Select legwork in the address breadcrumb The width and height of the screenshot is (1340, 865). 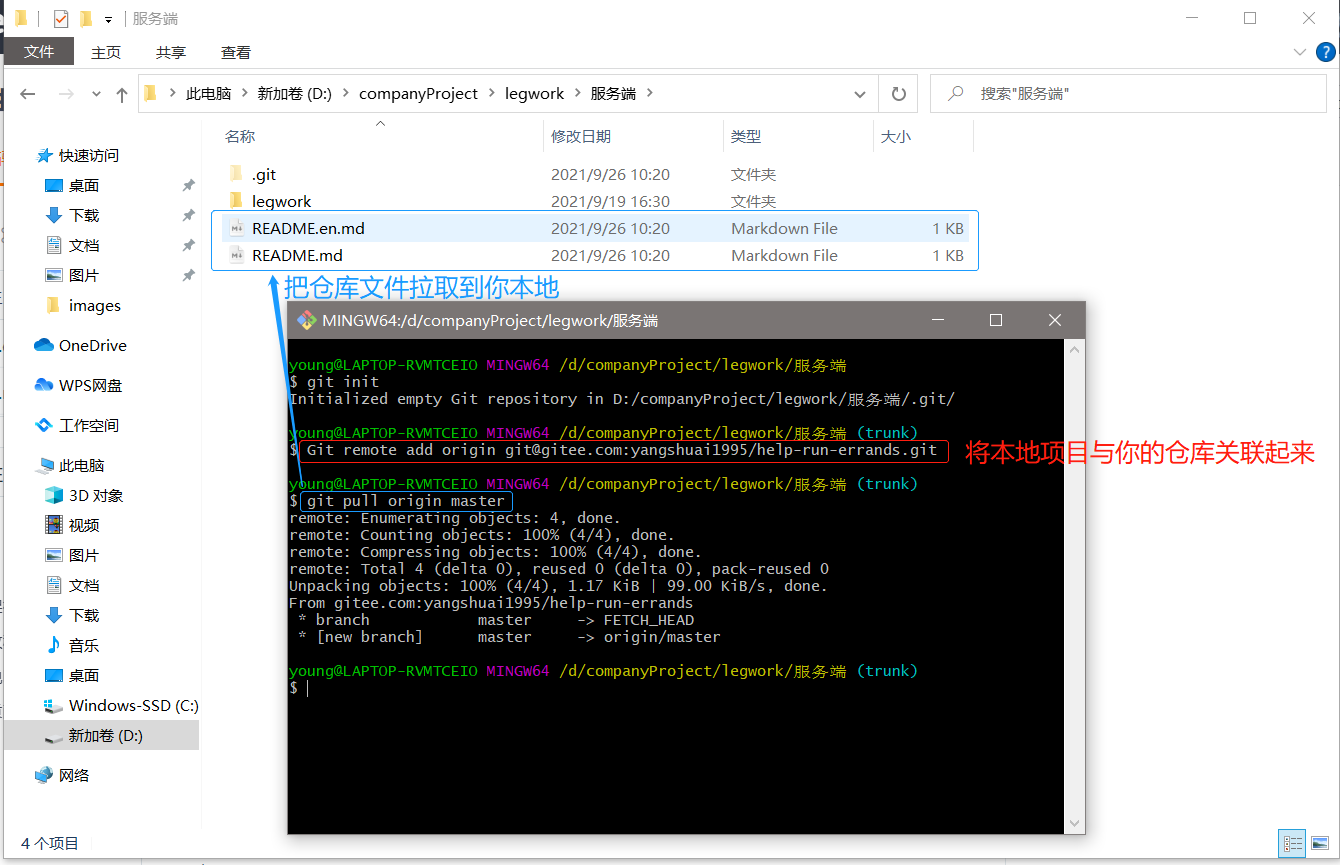tap(535, 93)
